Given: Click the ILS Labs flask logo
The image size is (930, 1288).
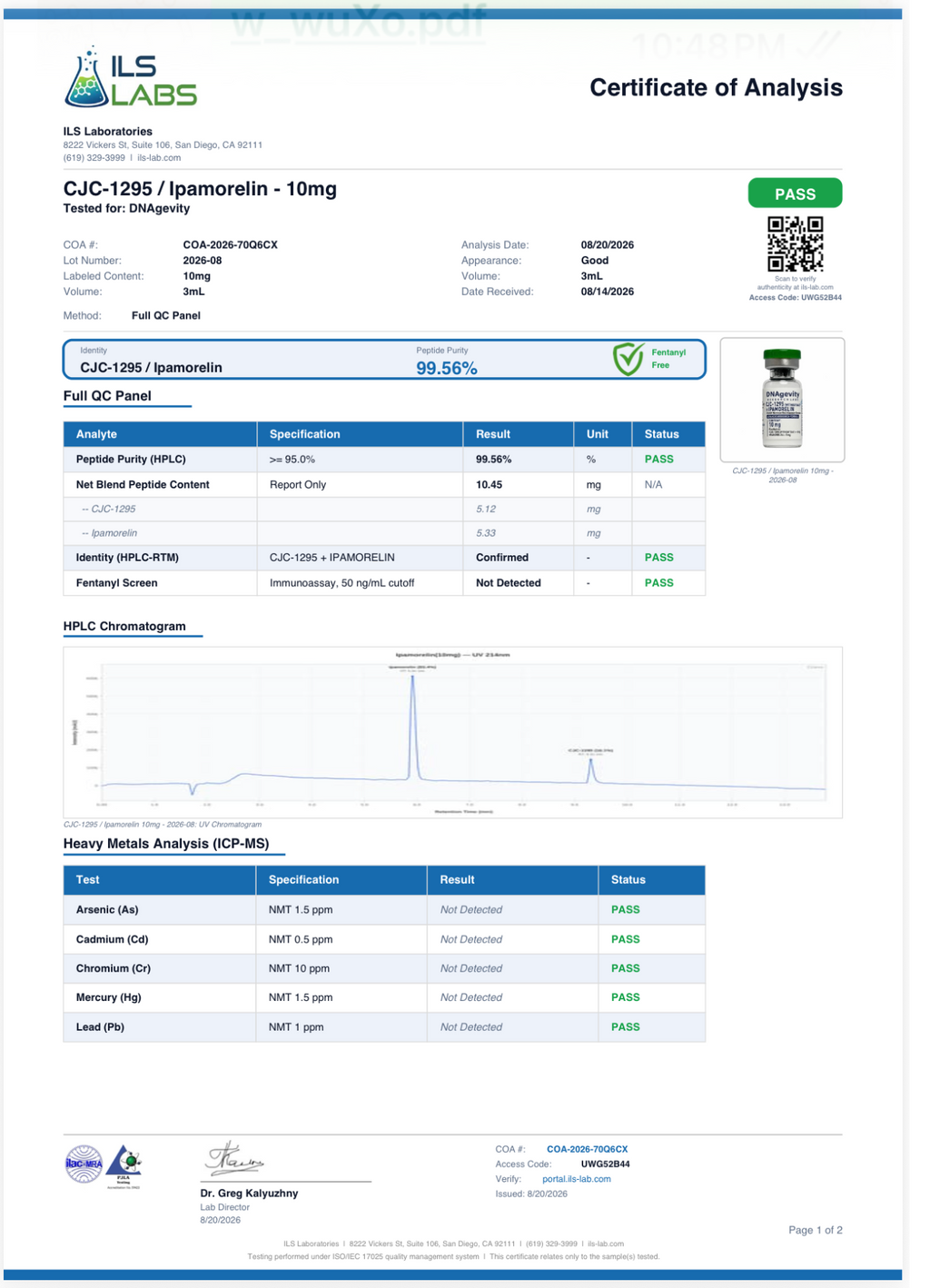Looking at the screenshot, I should [x=131, y=78].
